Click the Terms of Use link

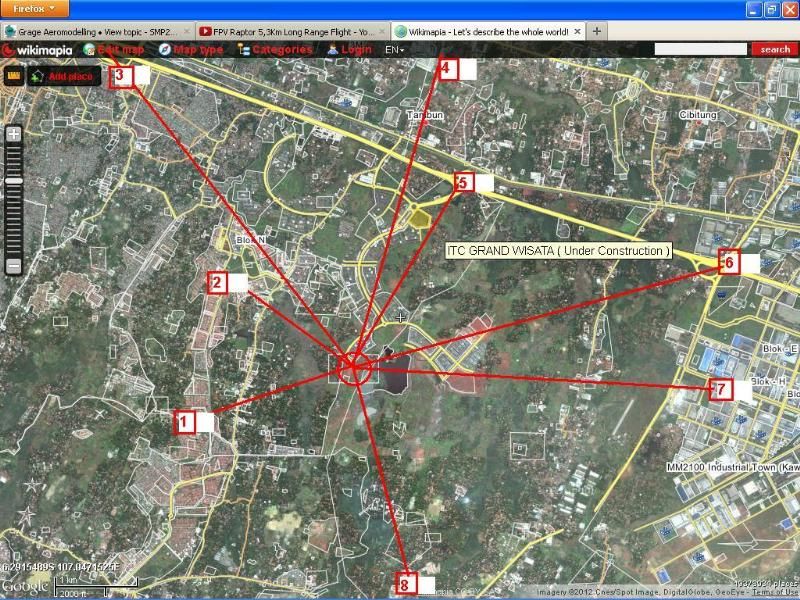click(x=775, y=592)
